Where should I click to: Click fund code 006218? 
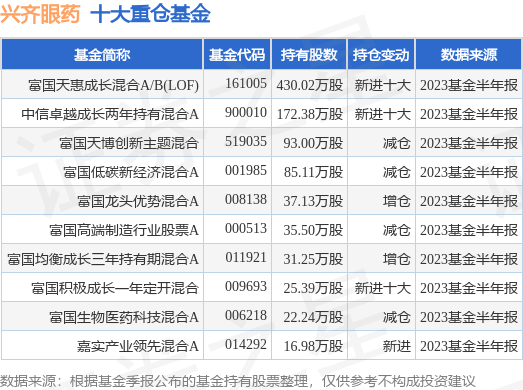click(246, 316)
